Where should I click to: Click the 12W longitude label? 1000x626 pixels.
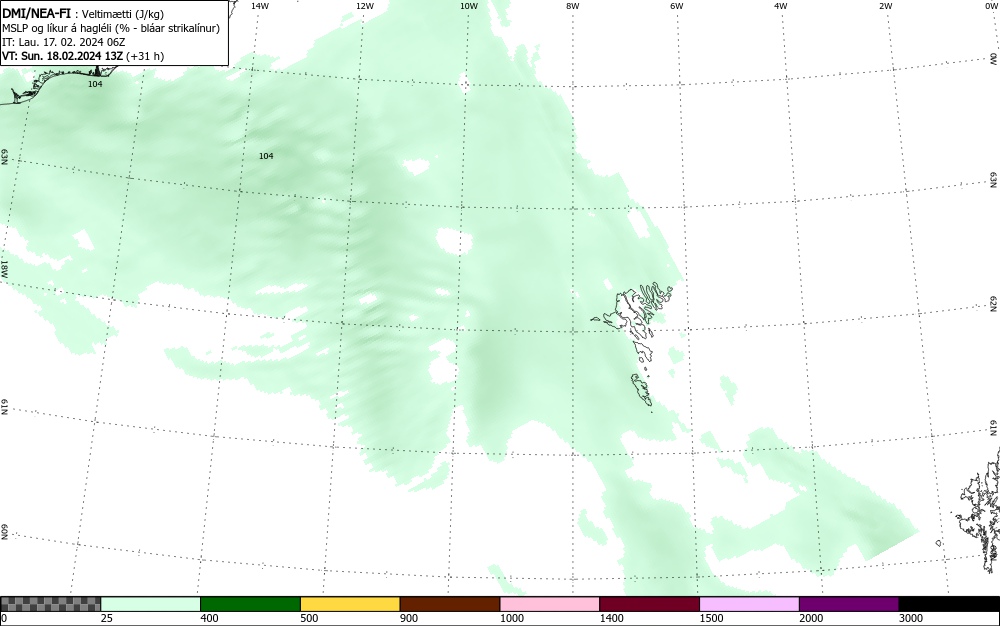365,6
